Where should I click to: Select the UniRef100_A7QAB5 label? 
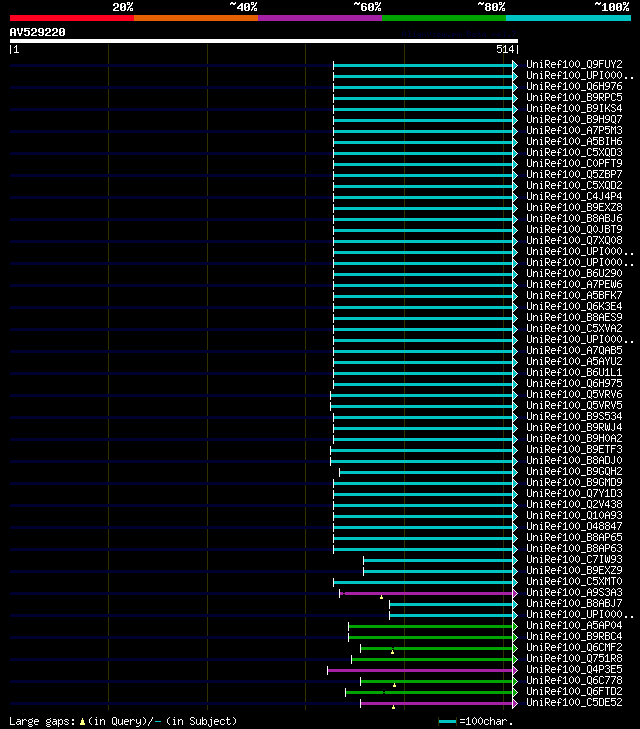[x=574, y=351]
